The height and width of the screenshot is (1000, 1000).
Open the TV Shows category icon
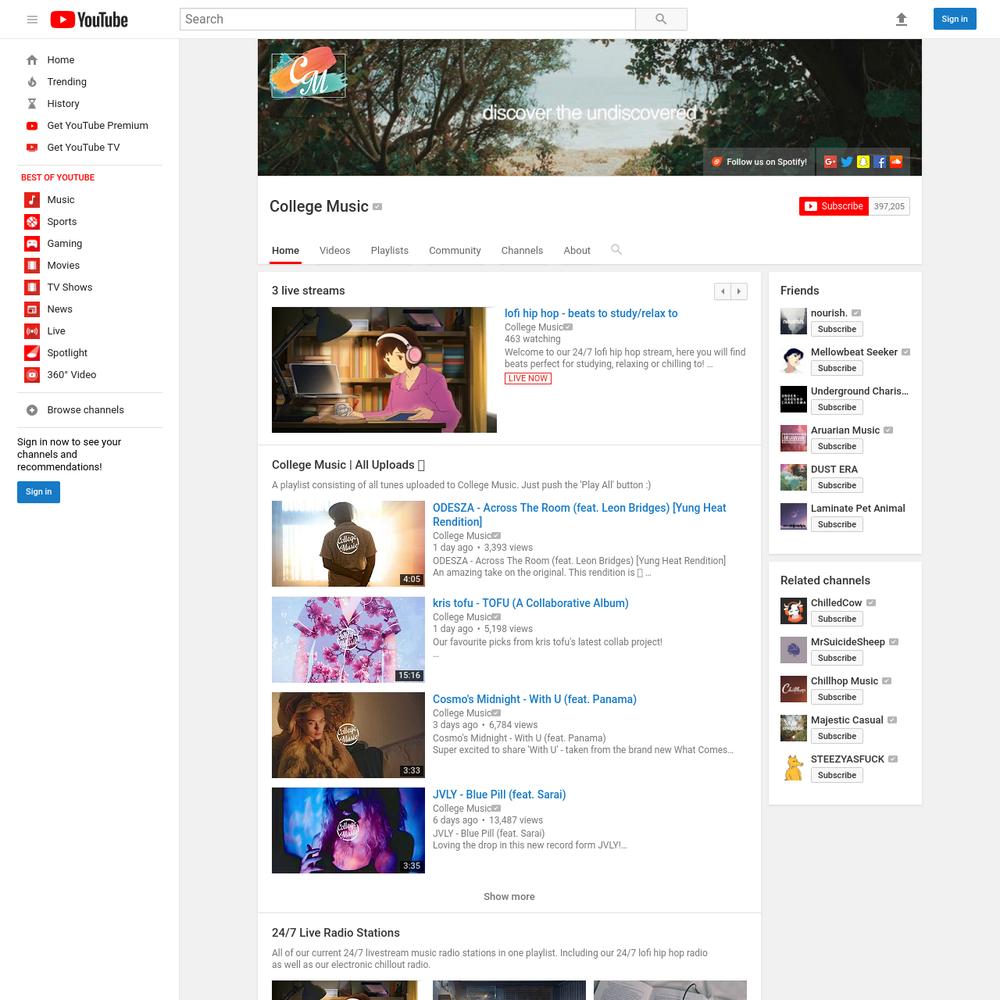click(x=32, y=287)
